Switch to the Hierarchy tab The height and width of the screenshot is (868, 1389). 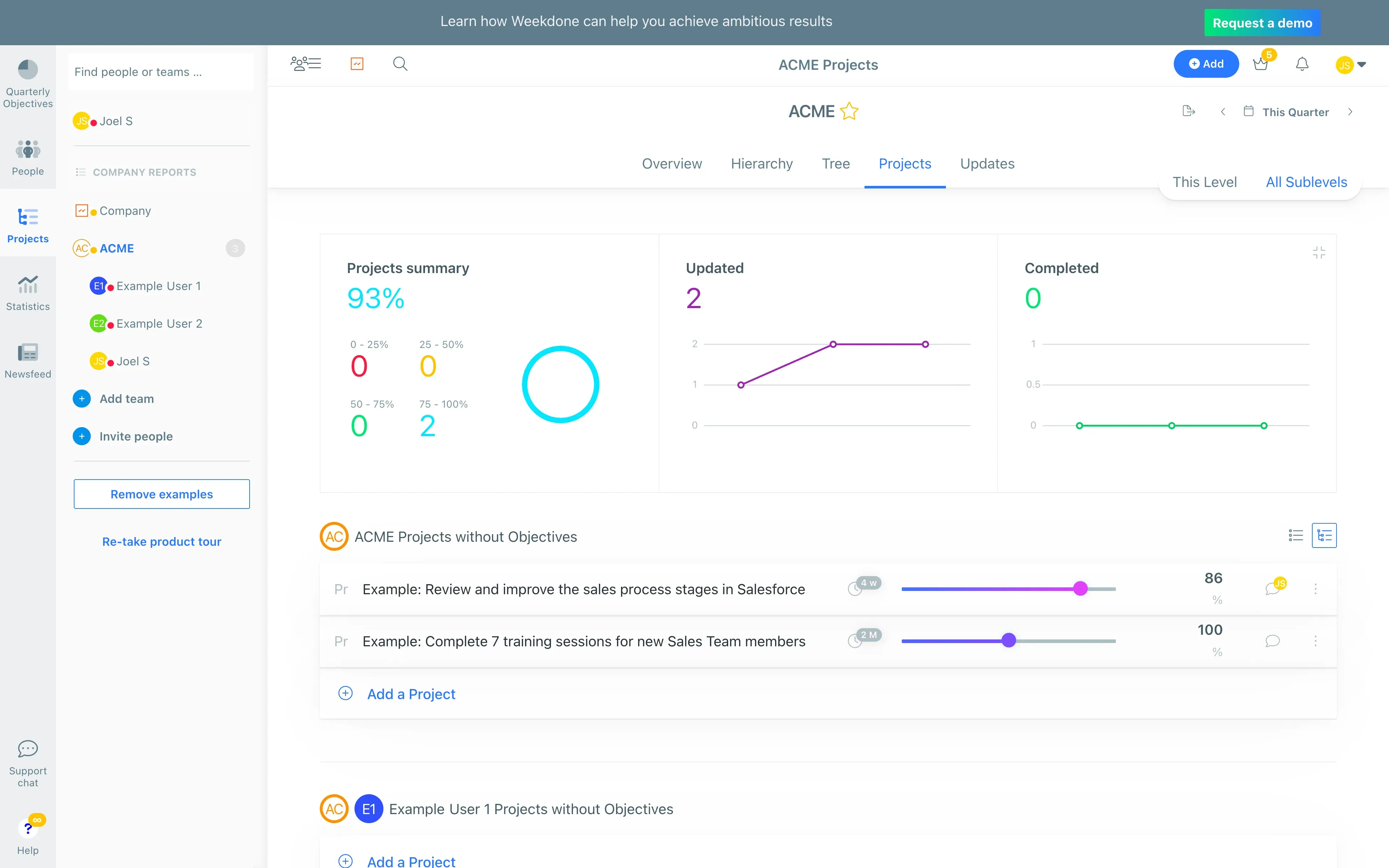[x=762, y=163]
